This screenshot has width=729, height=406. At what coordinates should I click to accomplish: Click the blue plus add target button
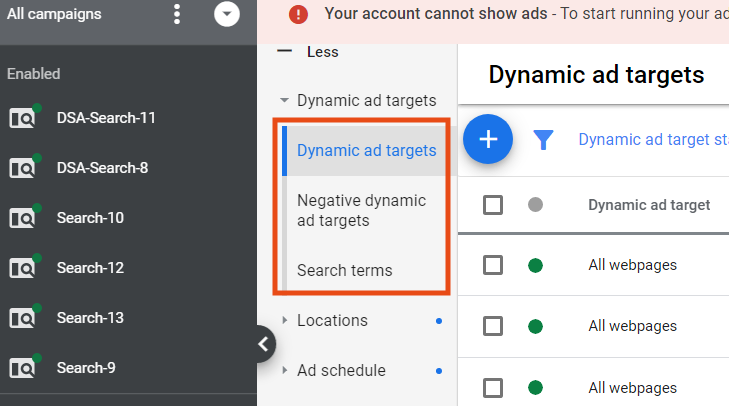(x=488, y=139)
